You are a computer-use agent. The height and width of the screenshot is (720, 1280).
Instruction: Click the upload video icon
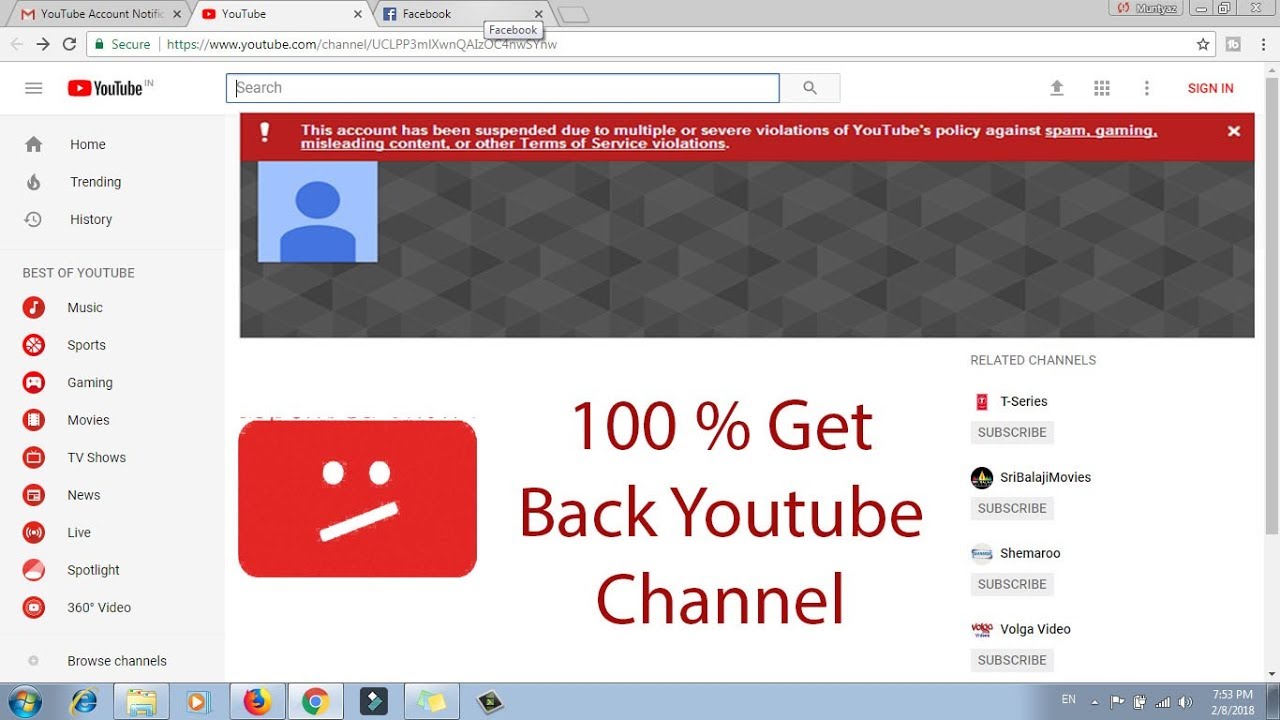coord(1057,88)
